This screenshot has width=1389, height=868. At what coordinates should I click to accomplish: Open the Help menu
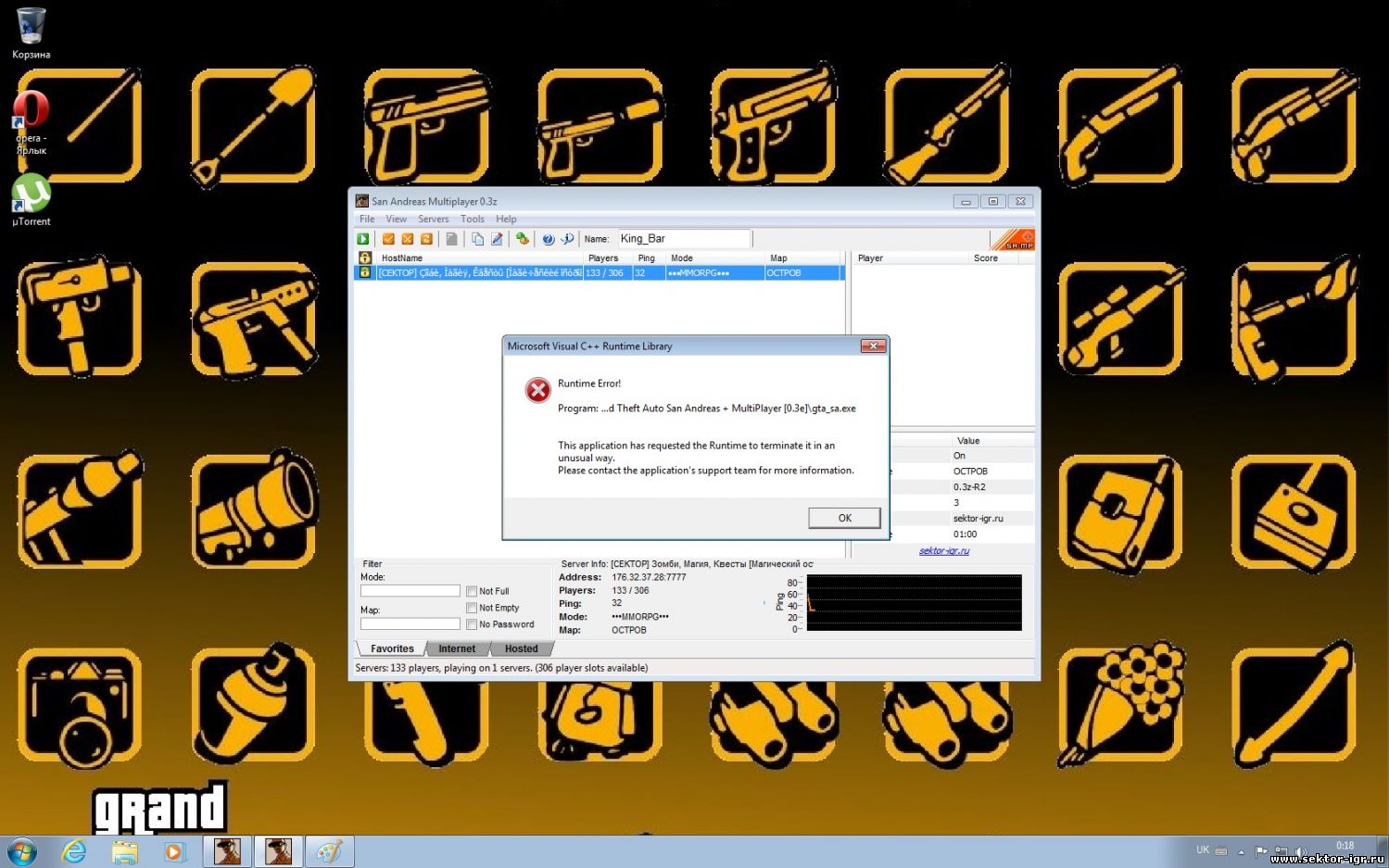coord(506,220)
